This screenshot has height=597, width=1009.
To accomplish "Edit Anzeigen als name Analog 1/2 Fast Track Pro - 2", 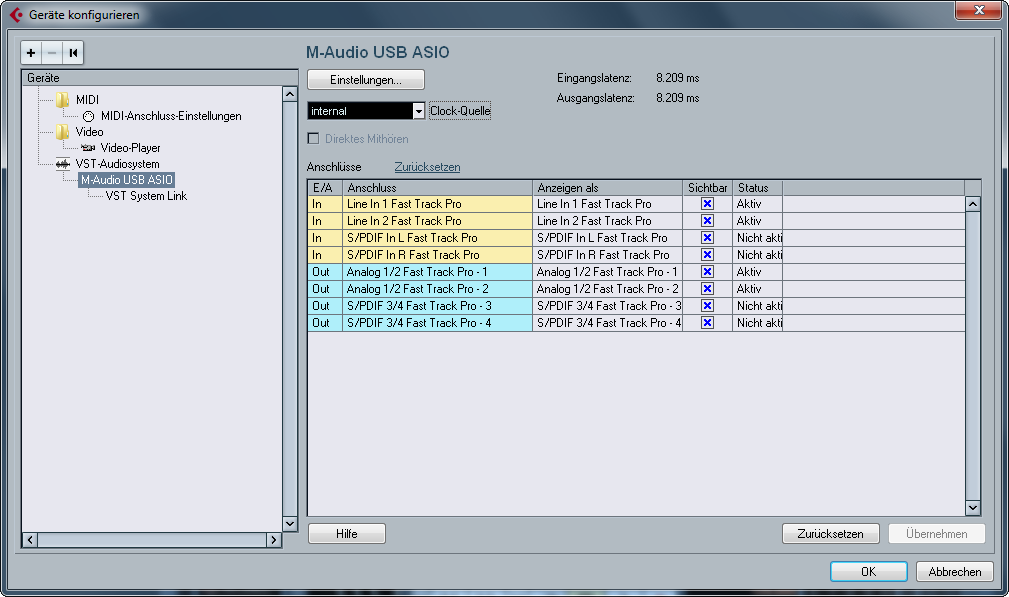I will (x=607, y=289).
